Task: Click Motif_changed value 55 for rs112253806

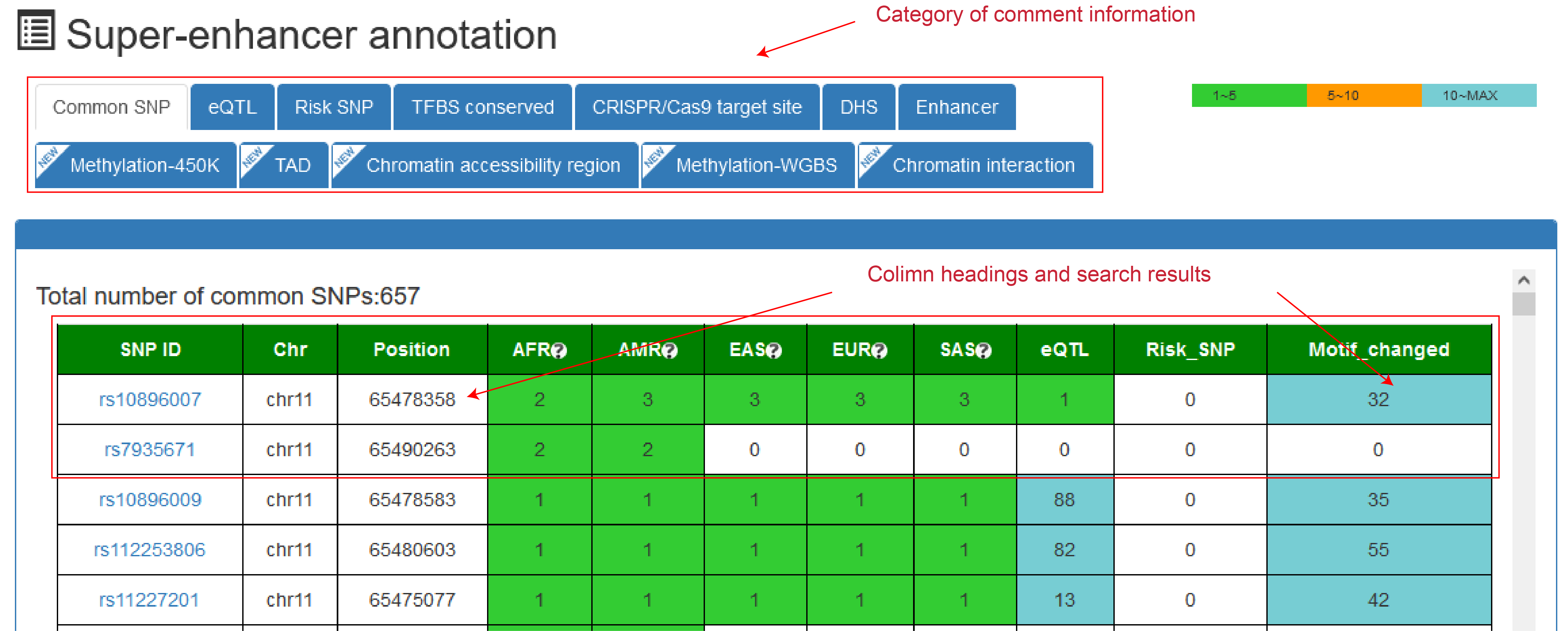Action: 1379,549
